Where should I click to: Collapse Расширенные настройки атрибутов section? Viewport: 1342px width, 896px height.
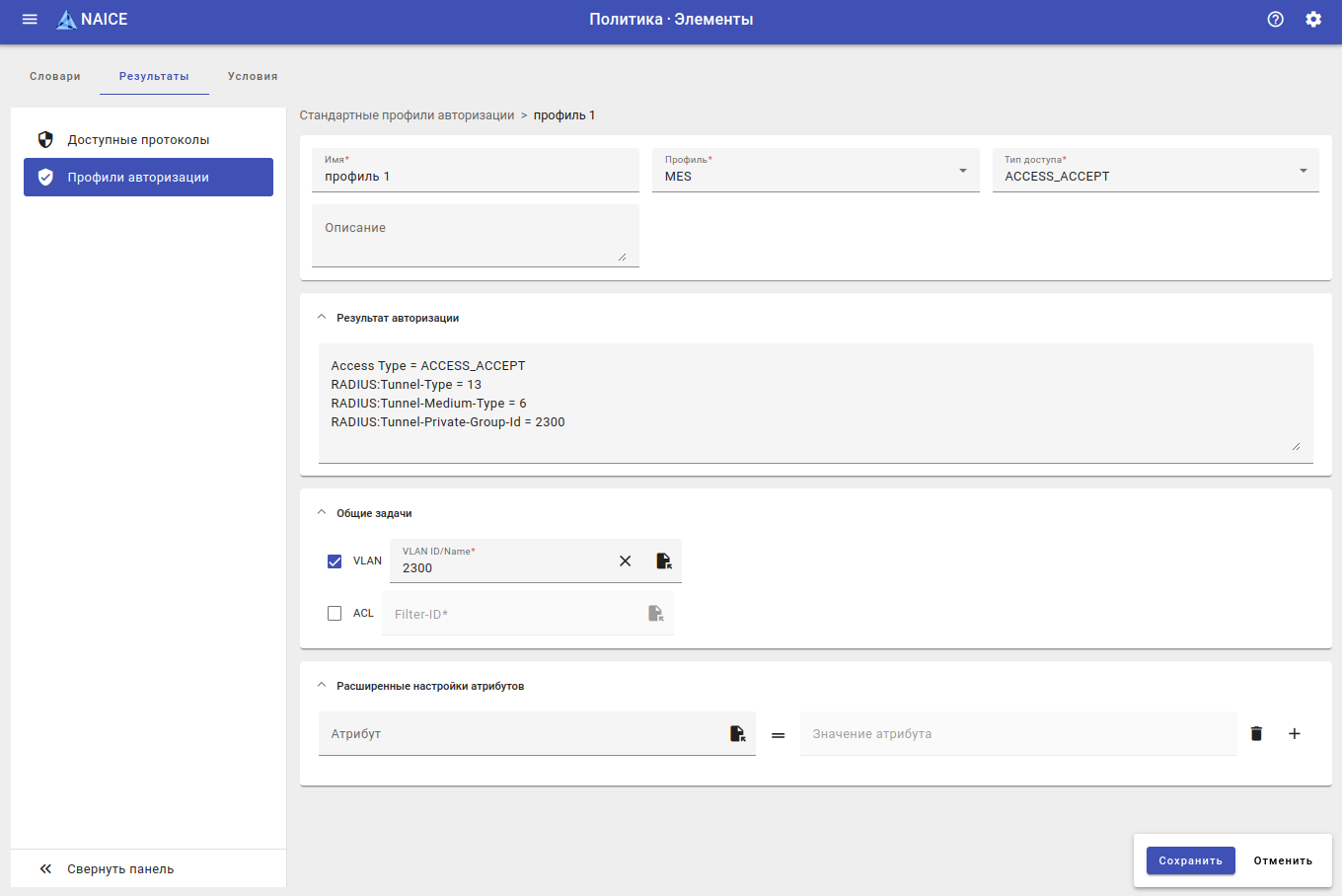(322, 686)
